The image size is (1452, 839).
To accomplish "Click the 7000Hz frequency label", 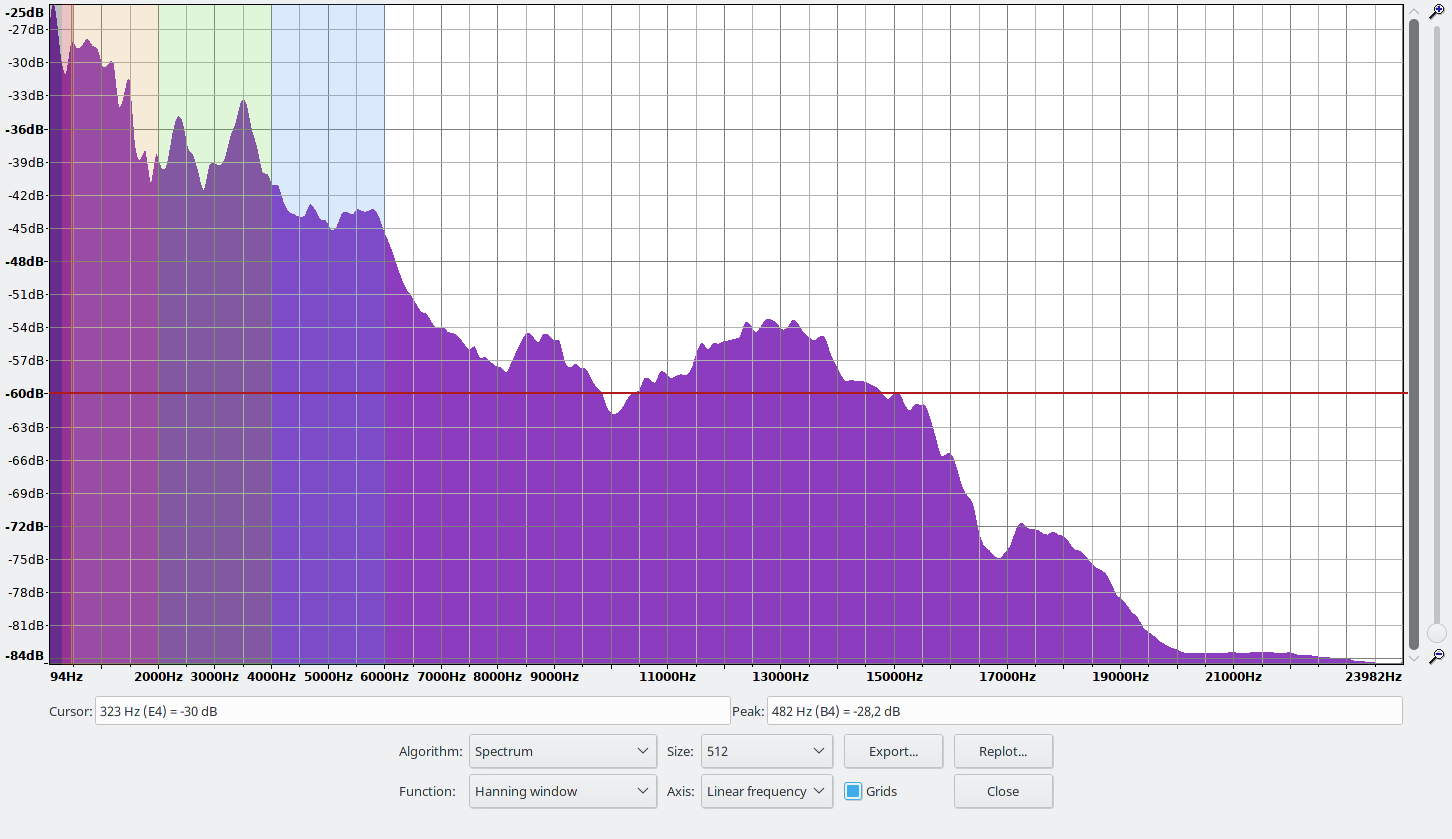I will tap(441, 677).
